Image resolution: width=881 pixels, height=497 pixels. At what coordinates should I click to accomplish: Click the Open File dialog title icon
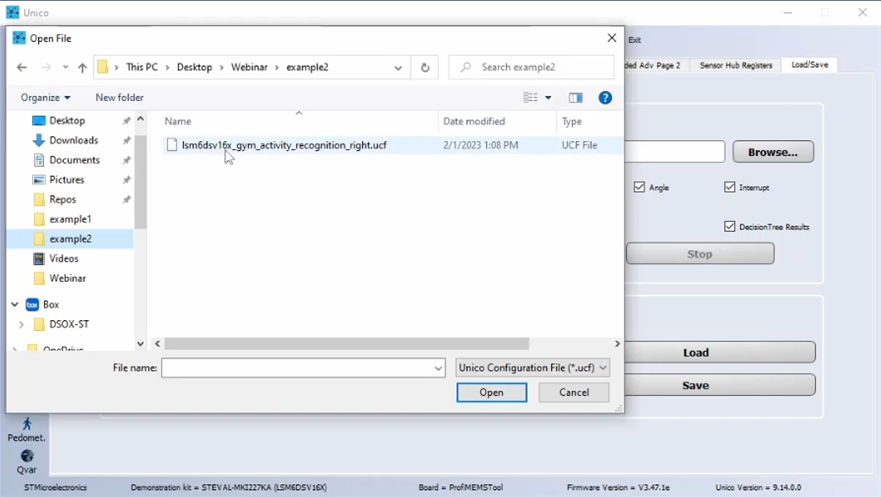[x=19, y=38]
